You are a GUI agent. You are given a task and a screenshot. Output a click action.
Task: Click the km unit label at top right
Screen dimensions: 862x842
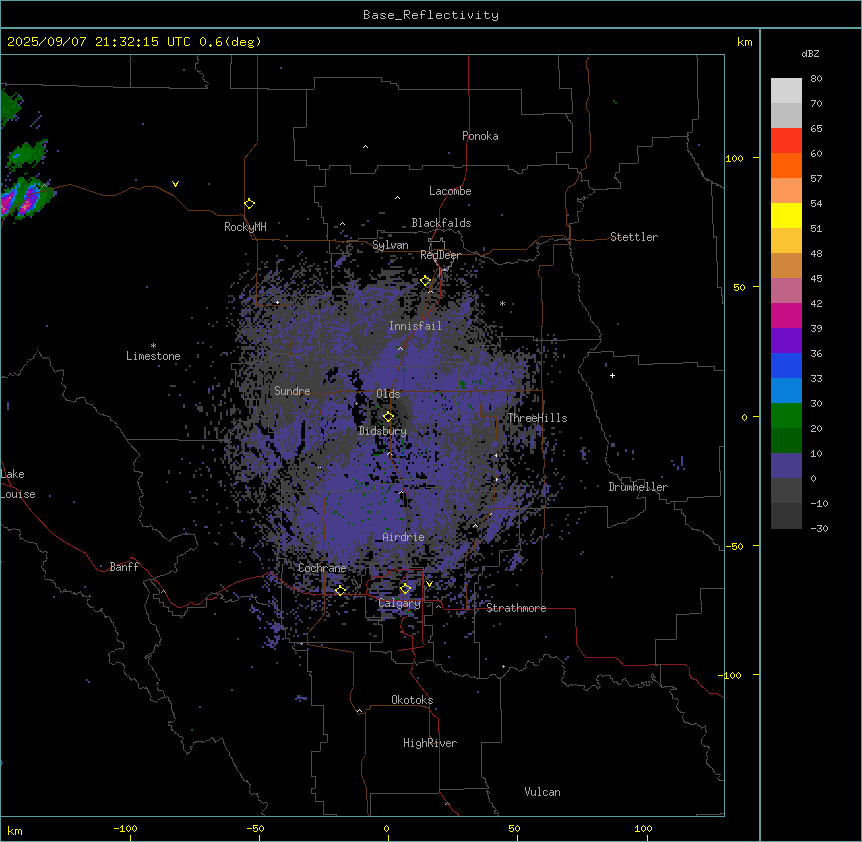point(744,42)
